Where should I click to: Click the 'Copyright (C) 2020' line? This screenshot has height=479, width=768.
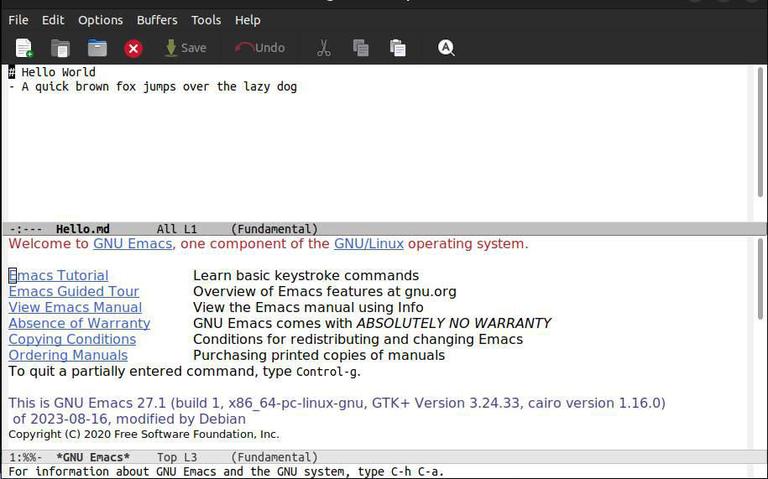coord(144,434)
